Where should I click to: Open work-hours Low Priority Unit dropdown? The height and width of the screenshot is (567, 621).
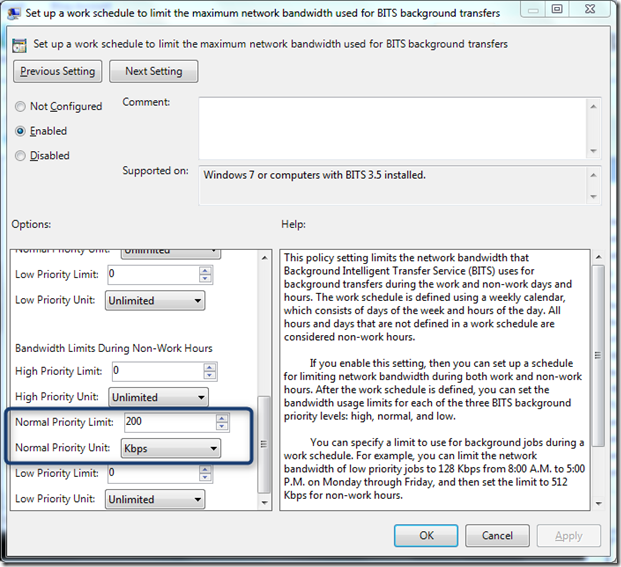pos(155,301)
